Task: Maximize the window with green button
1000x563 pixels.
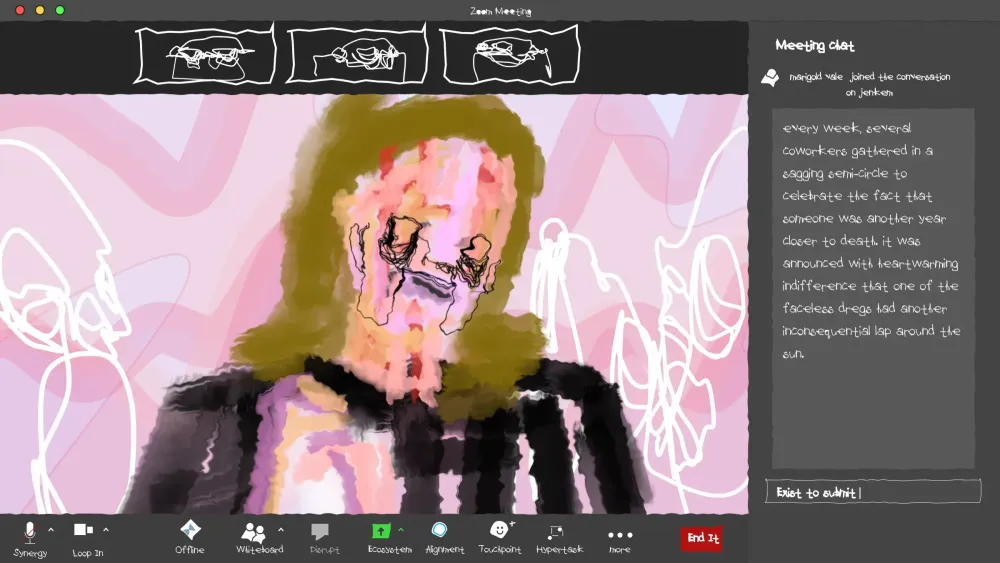Action: point(60,10)
